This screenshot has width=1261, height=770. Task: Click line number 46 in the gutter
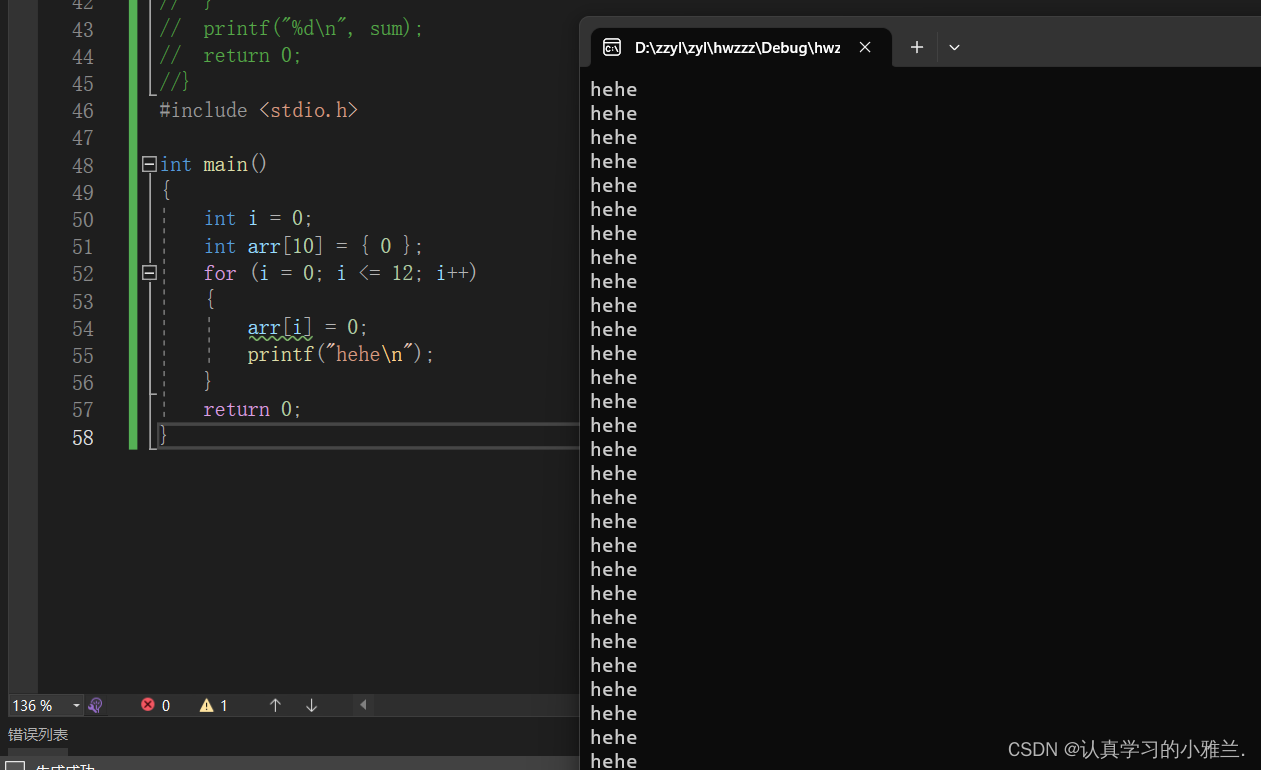click(83, 111)
